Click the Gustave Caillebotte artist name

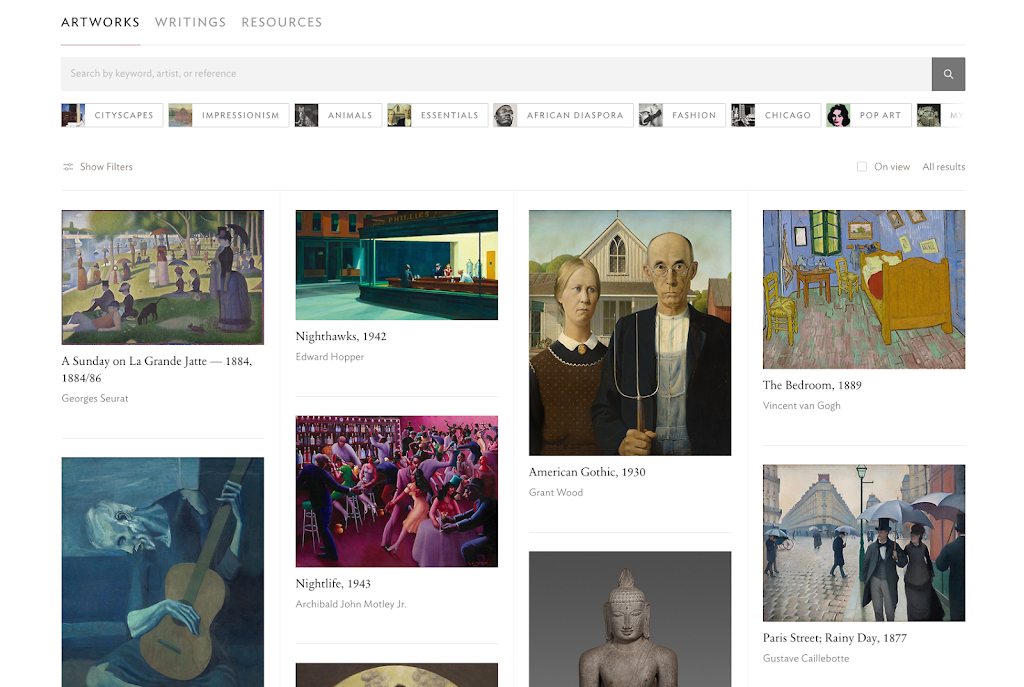click(x=806, y=658)
